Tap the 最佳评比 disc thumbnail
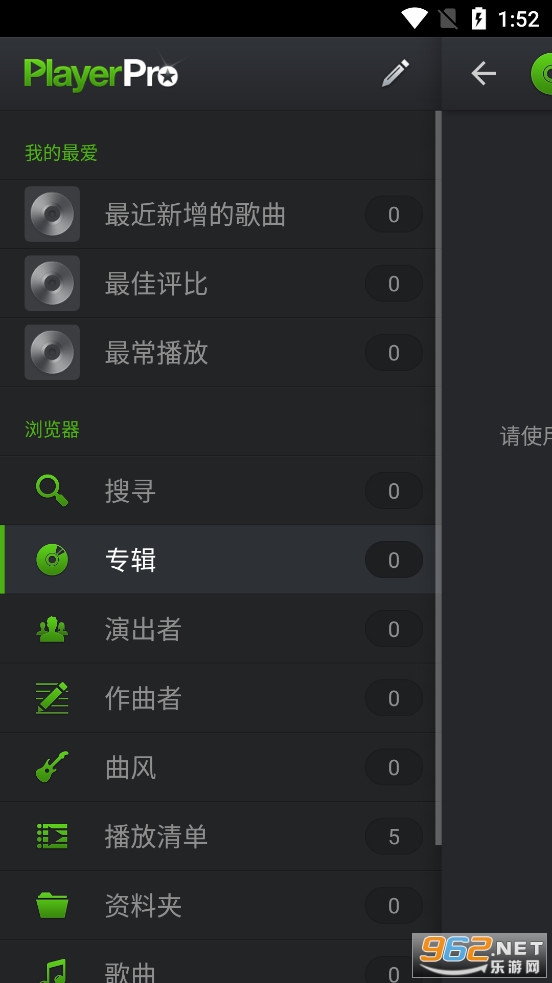The height and width of the screenshot is (983, 552). pyautogui.click(x=52, y=283)
